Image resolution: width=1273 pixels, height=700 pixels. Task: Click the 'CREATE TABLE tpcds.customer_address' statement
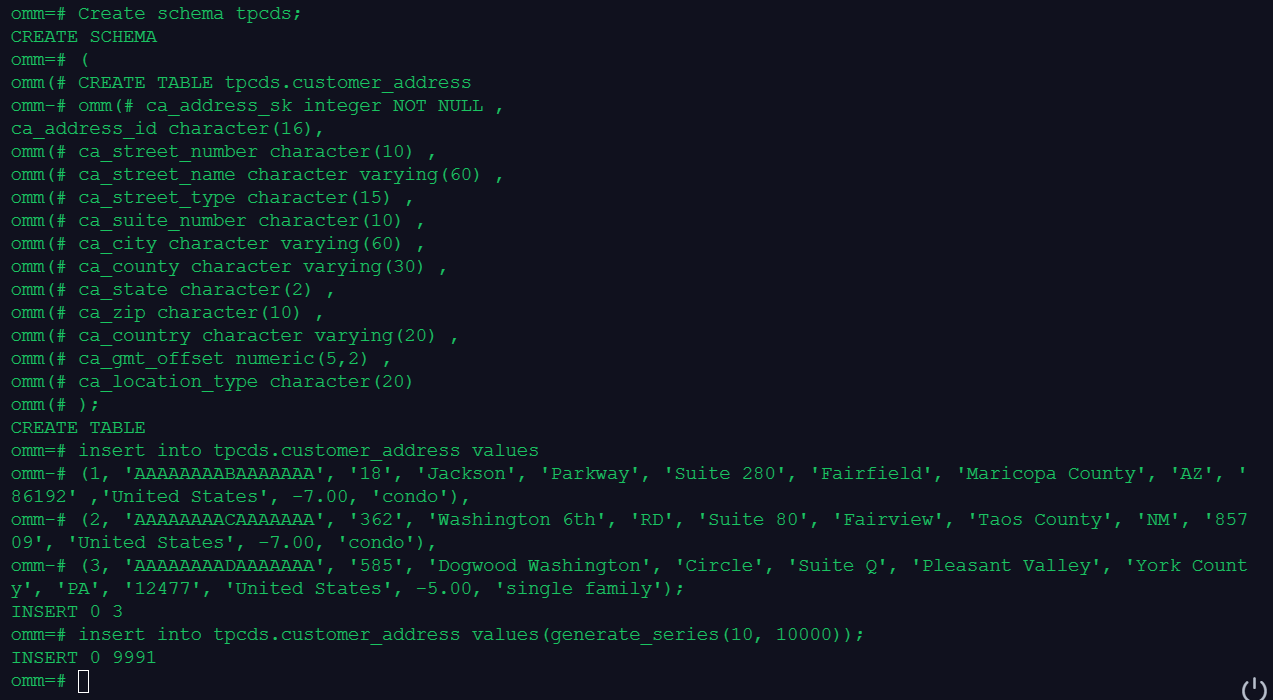click(x=275, y=82)
